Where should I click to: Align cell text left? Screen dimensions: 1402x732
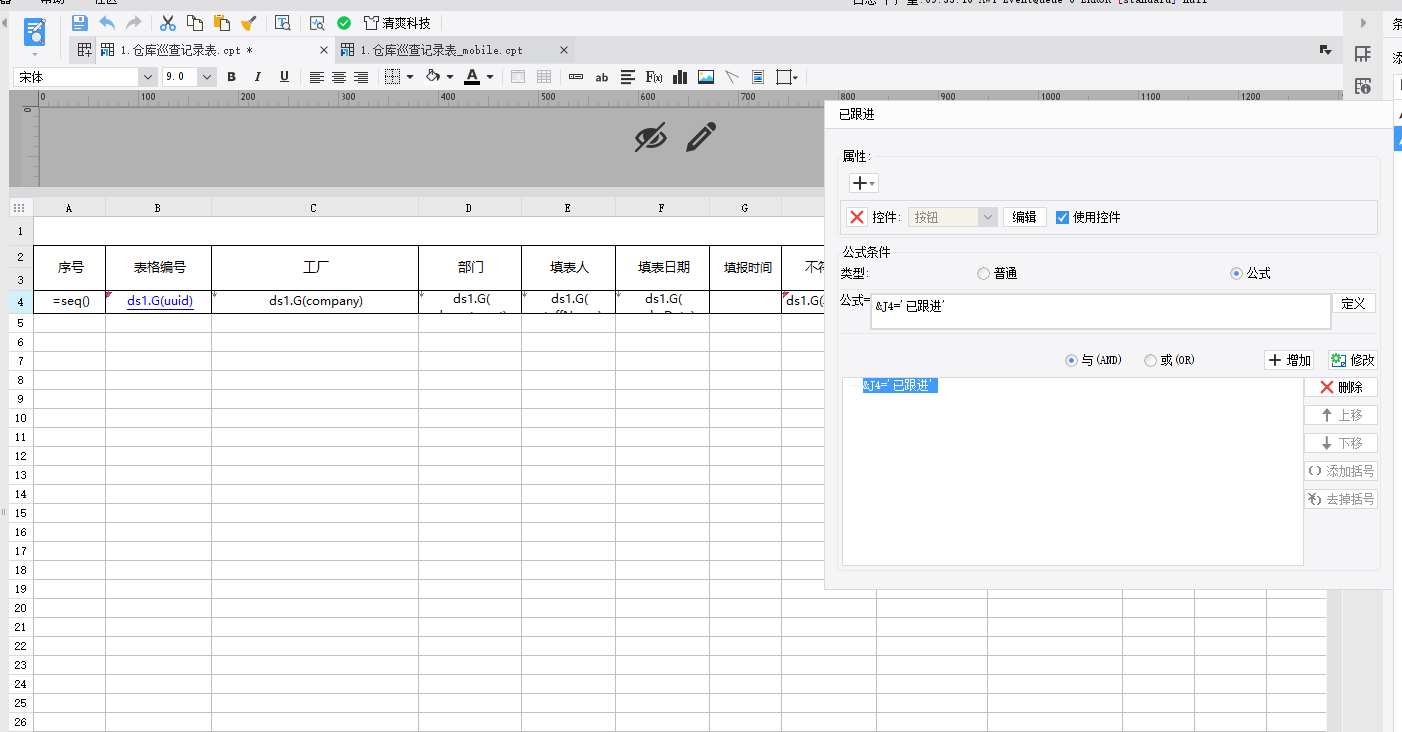(x=317, y=77)
